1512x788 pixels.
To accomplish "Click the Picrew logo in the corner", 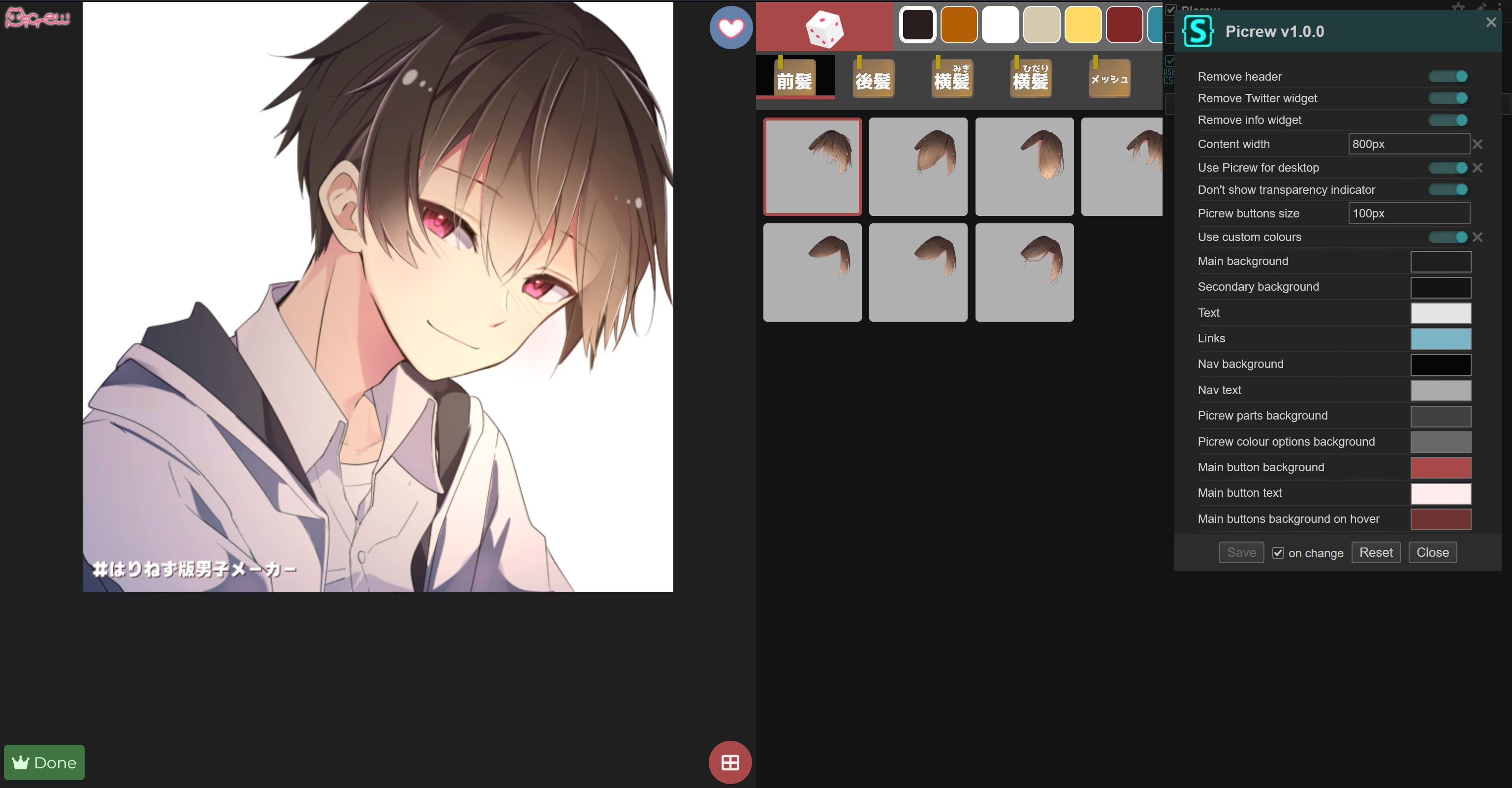I will pyautogui.click(x=37, y=18).
